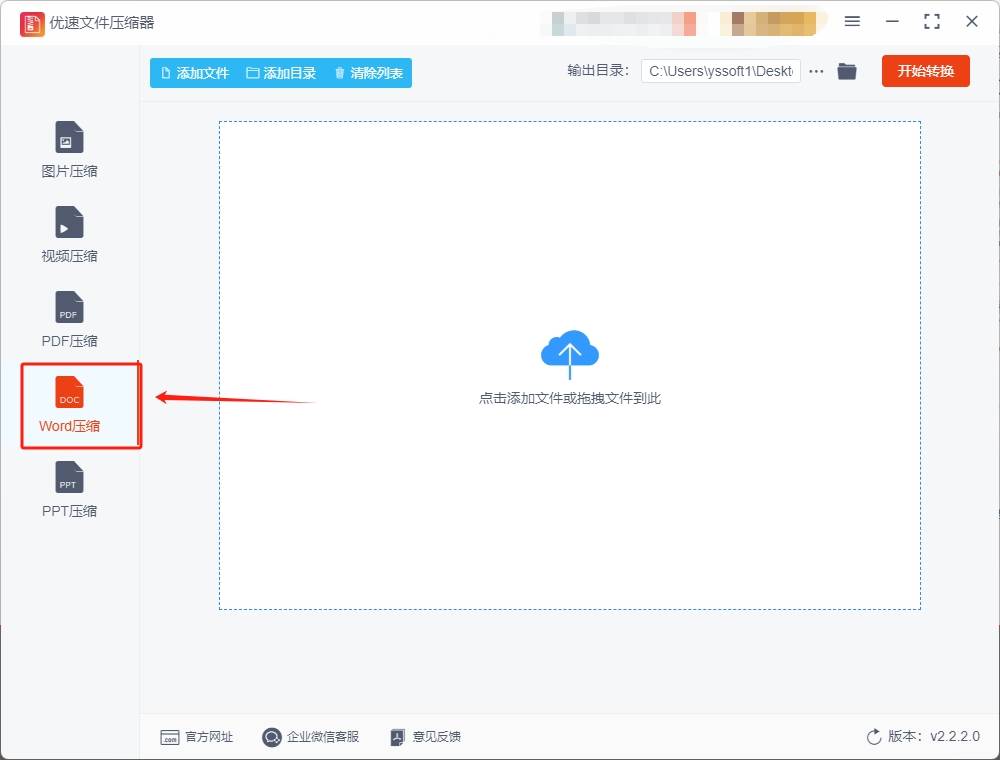Click the output directory path field
The image size is (1000, 760).
tap(721, 71)
